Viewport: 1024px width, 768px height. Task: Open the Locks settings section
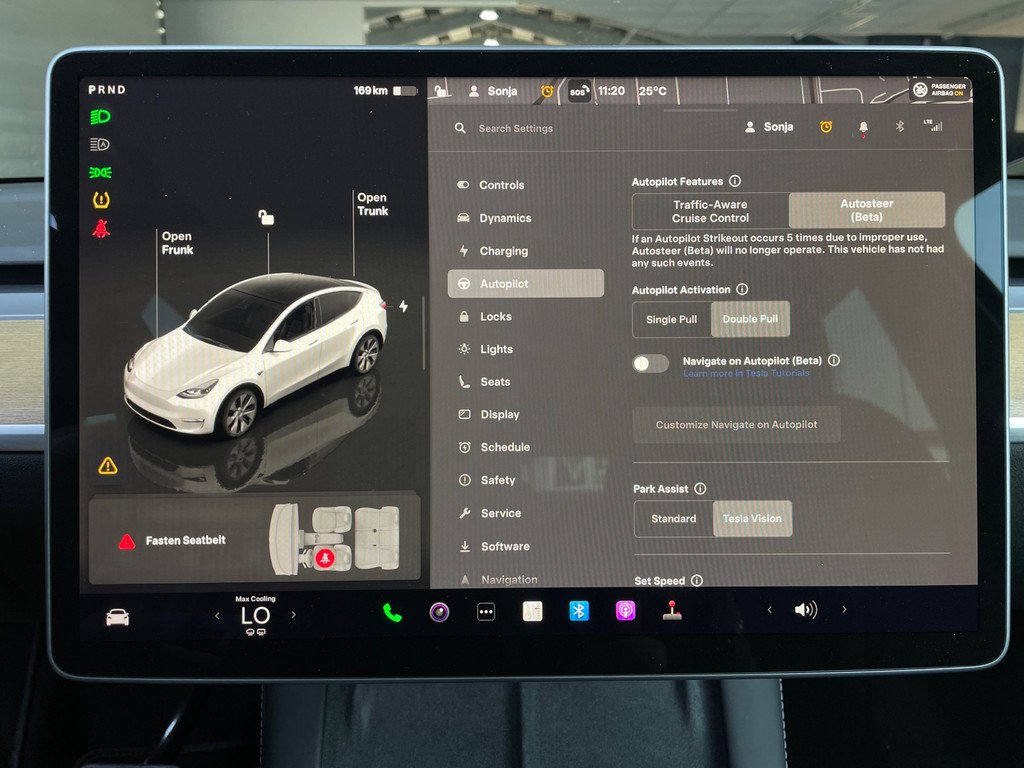pos(525,316)
